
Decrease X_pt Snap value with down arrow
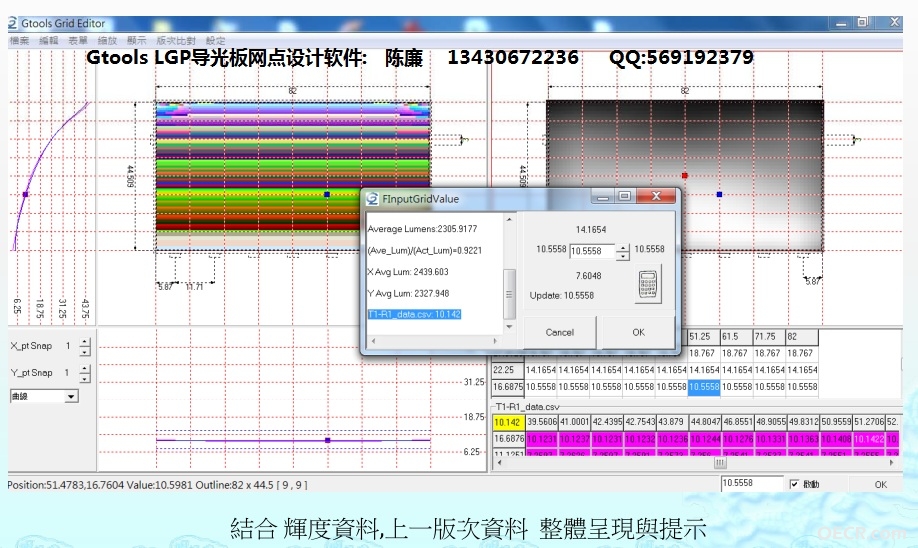pyautogui.click(x=85, y=351)
